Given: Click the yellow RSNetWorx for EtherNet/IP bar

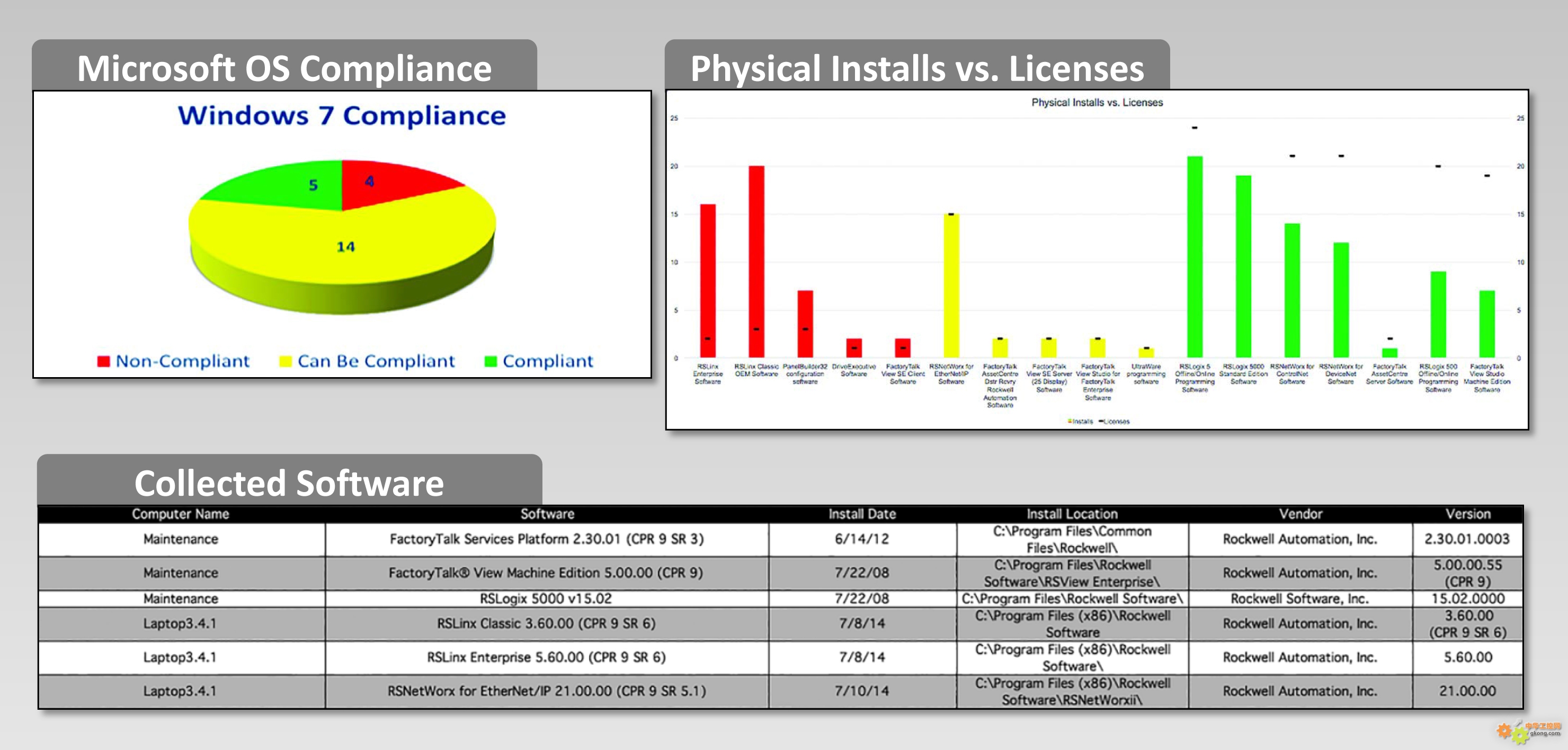Looking at the screenshot, I should pos(951,285).
